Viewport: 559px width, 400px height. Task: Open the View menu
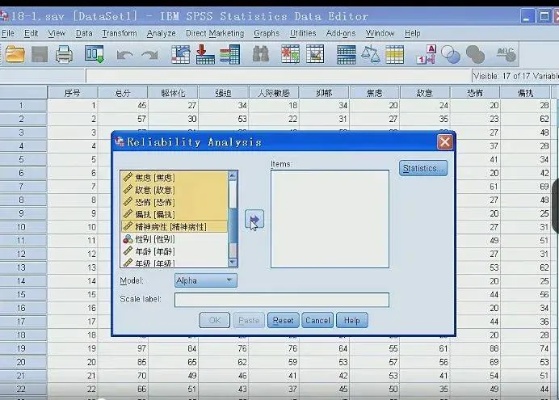[x=57, y=34]
